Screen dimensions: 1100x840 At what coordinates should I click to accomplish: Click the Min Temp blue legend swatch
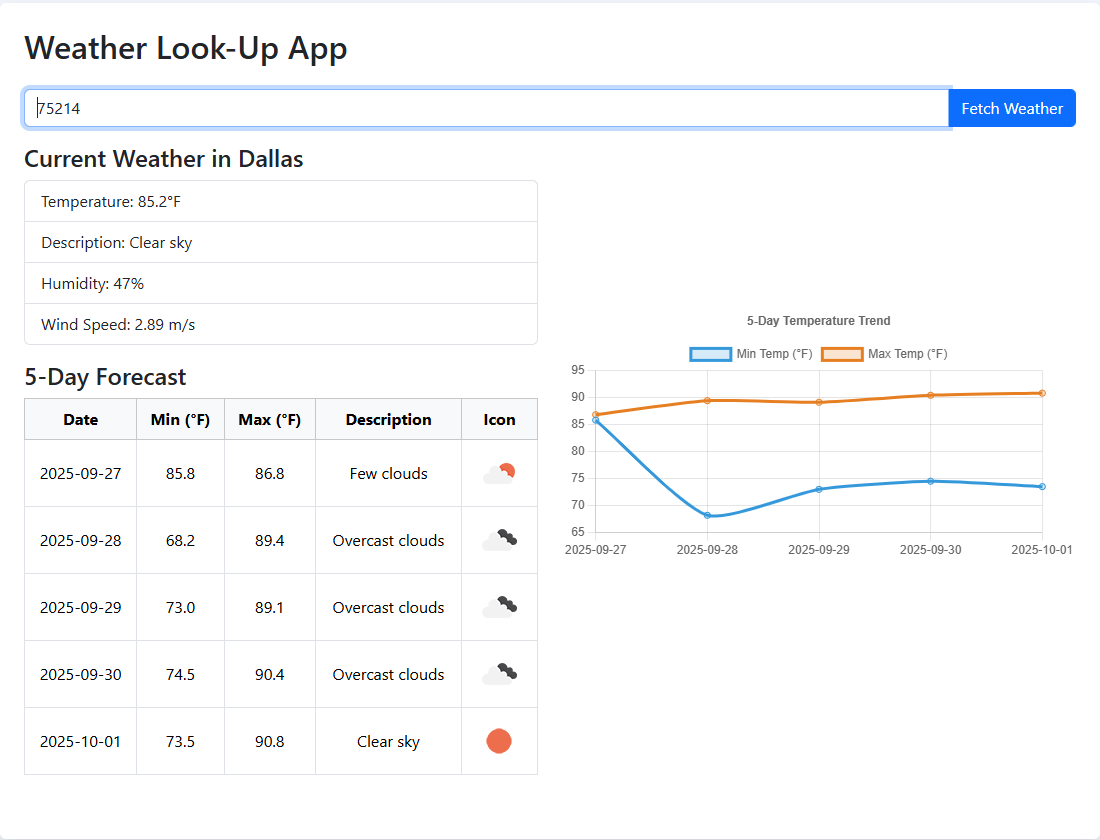click(711, 354)
